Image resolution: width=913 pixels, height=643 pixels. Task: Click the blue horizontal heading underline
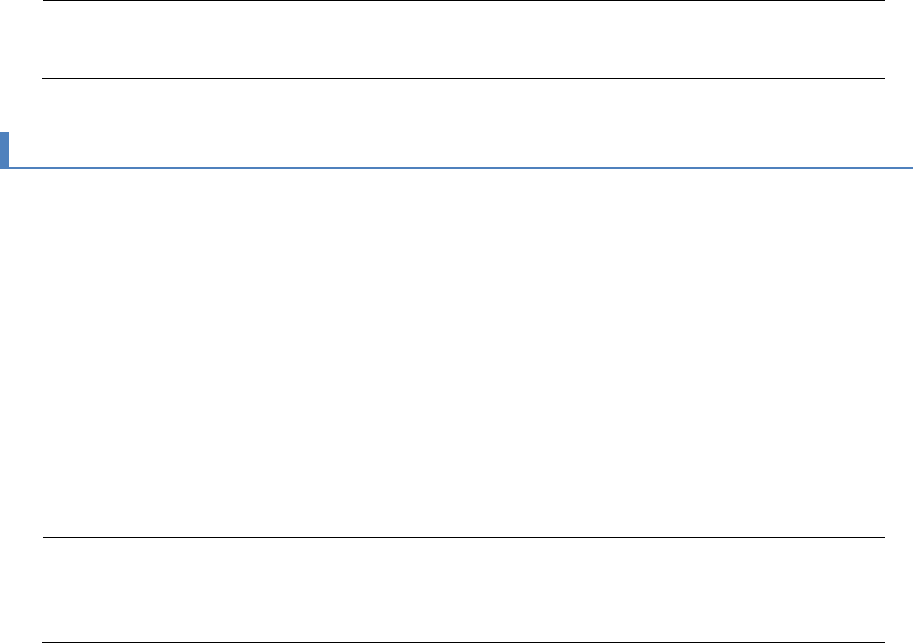[460, 167]
